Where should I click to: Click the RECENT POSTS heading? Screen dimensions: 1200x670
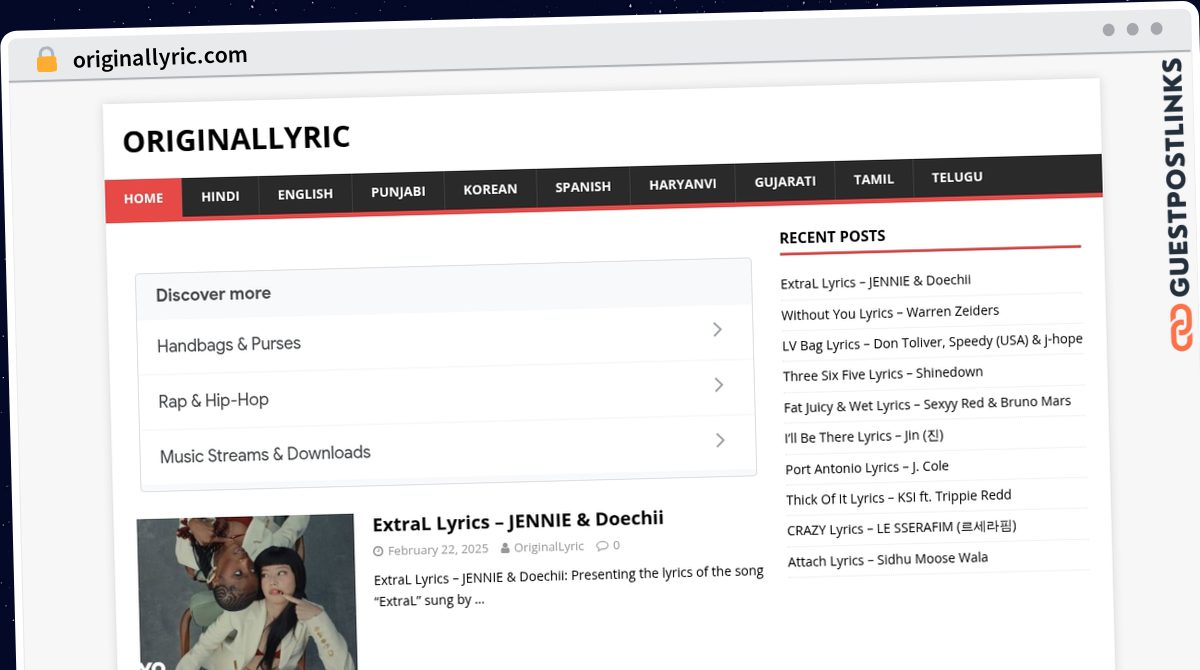[832, 237]
